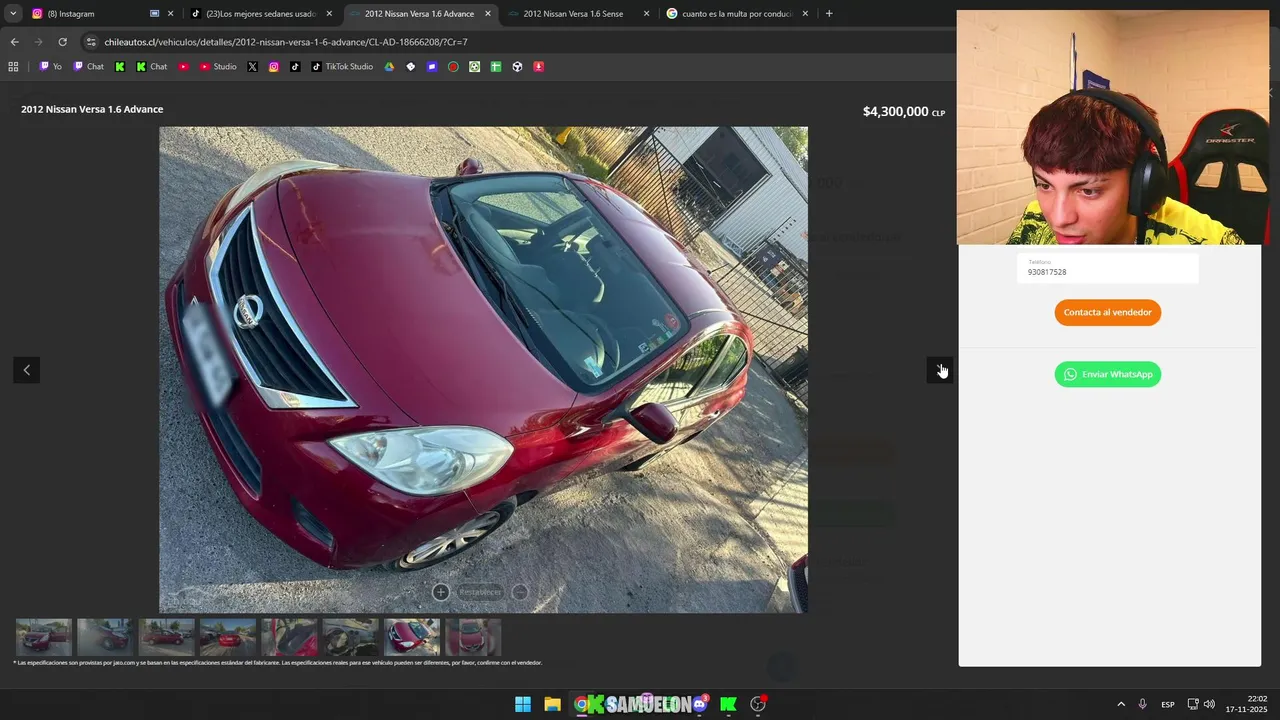Open the tab search dropdown arrow
Screen dimensions: 1280x720
click(x=13, y=14)
